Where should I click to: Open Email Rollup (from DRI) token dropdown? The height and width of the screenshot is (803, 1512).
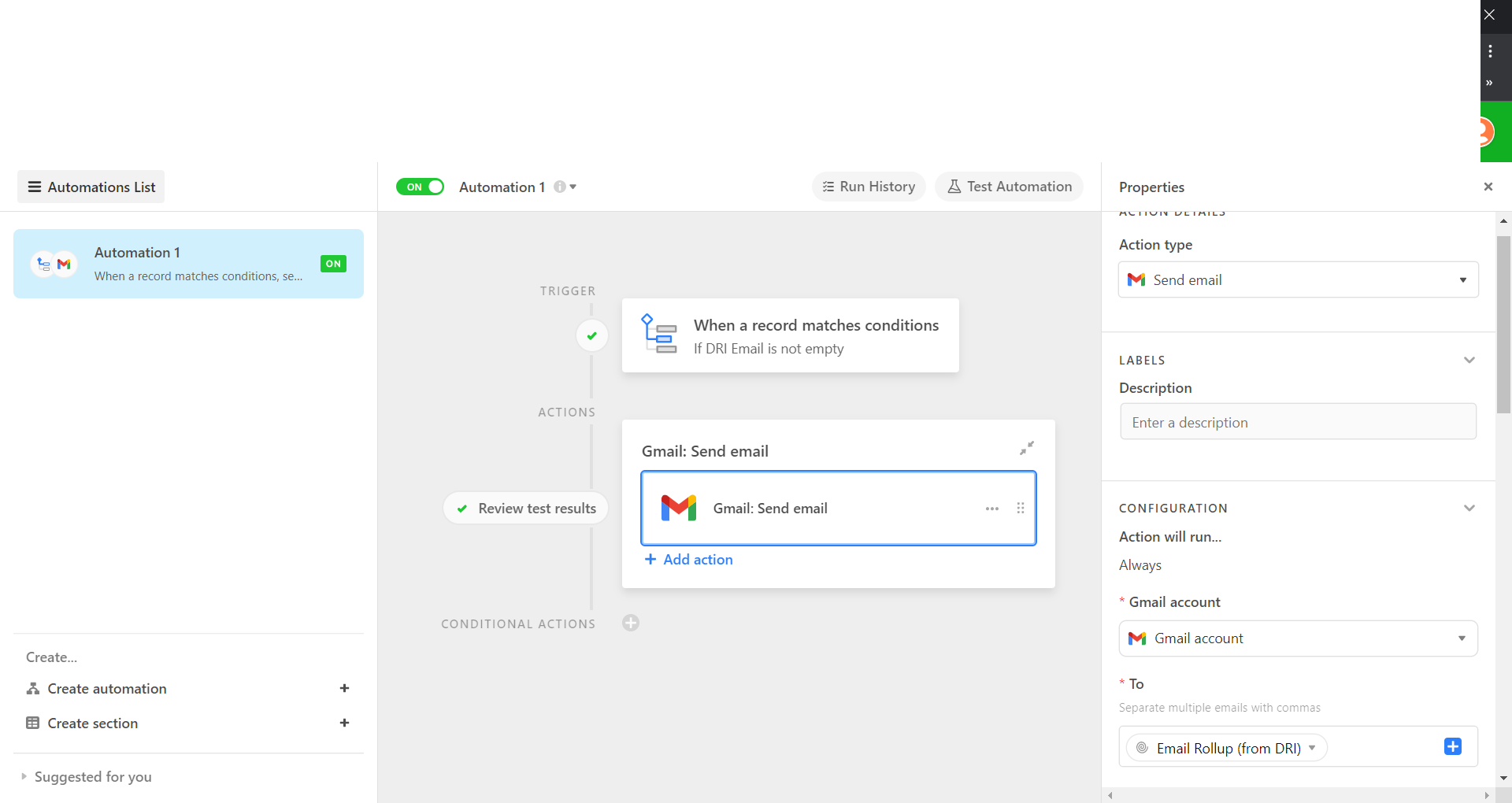tap(1312, 748)
